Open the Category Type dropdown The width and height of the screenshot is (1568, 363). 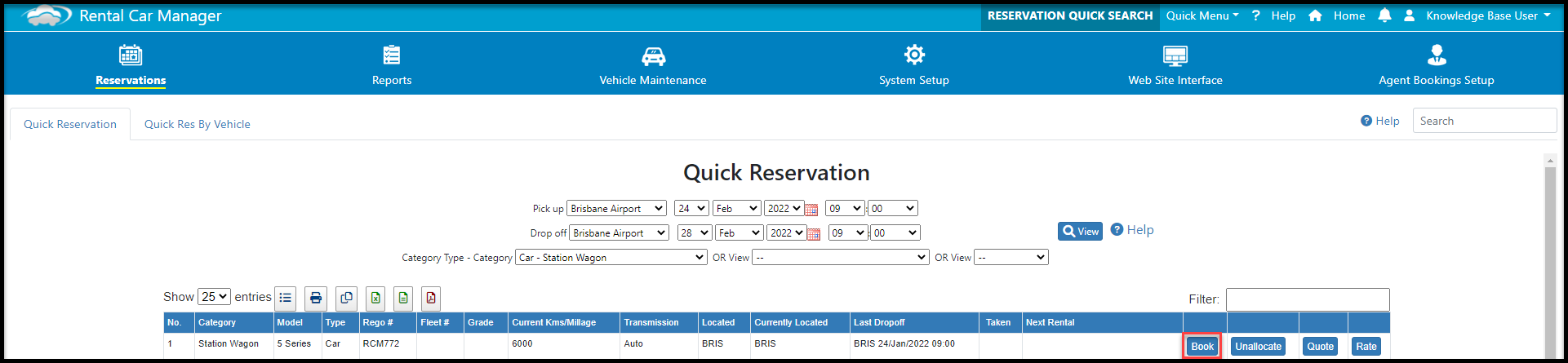pos(611,258)
